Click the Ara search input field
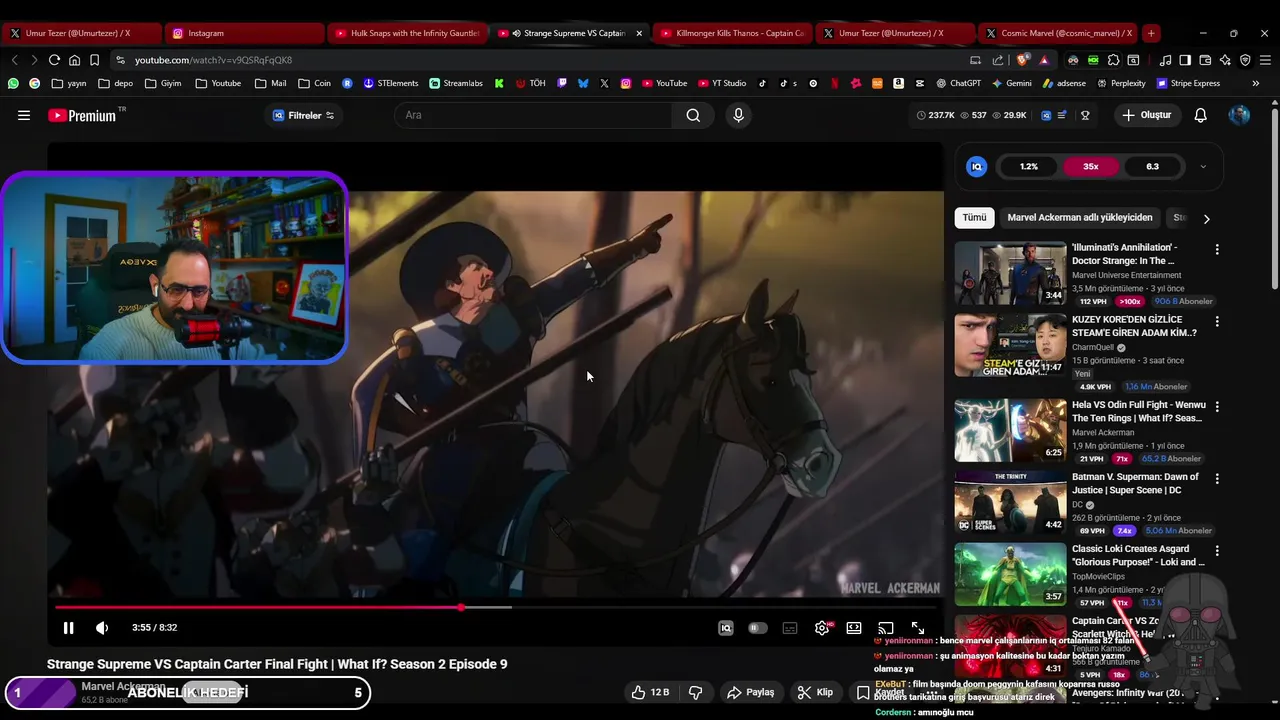 tap(535, 115)
